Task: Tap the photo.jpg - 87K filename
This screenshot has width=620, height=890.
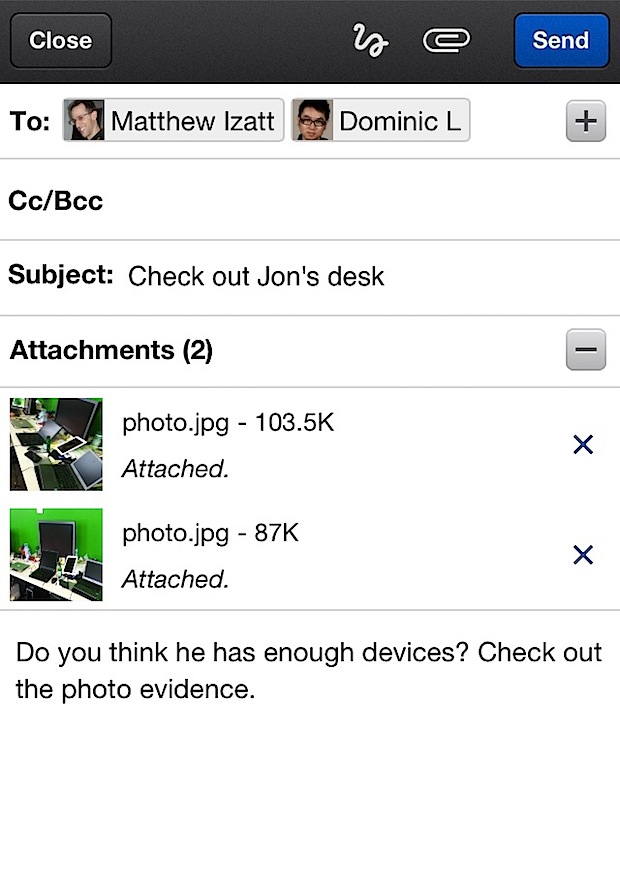Action: click(211, 533)
